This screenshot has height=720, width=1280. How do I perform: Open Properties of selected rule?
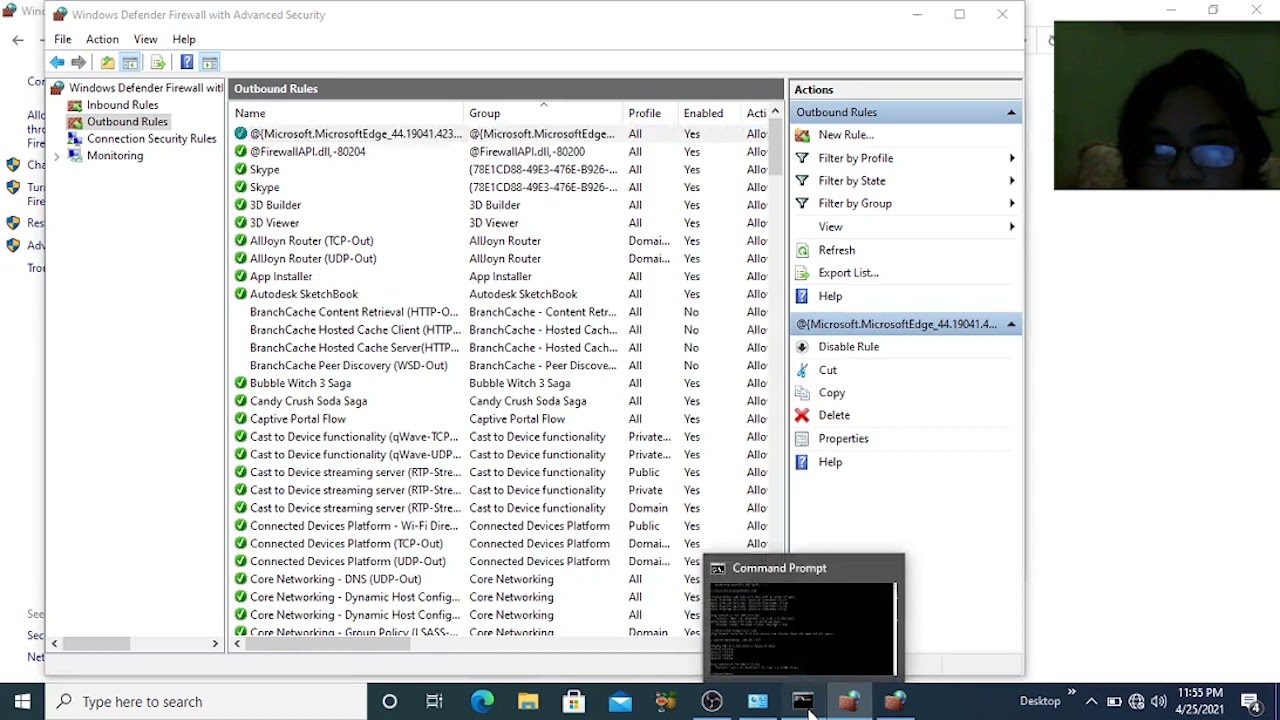843,439
